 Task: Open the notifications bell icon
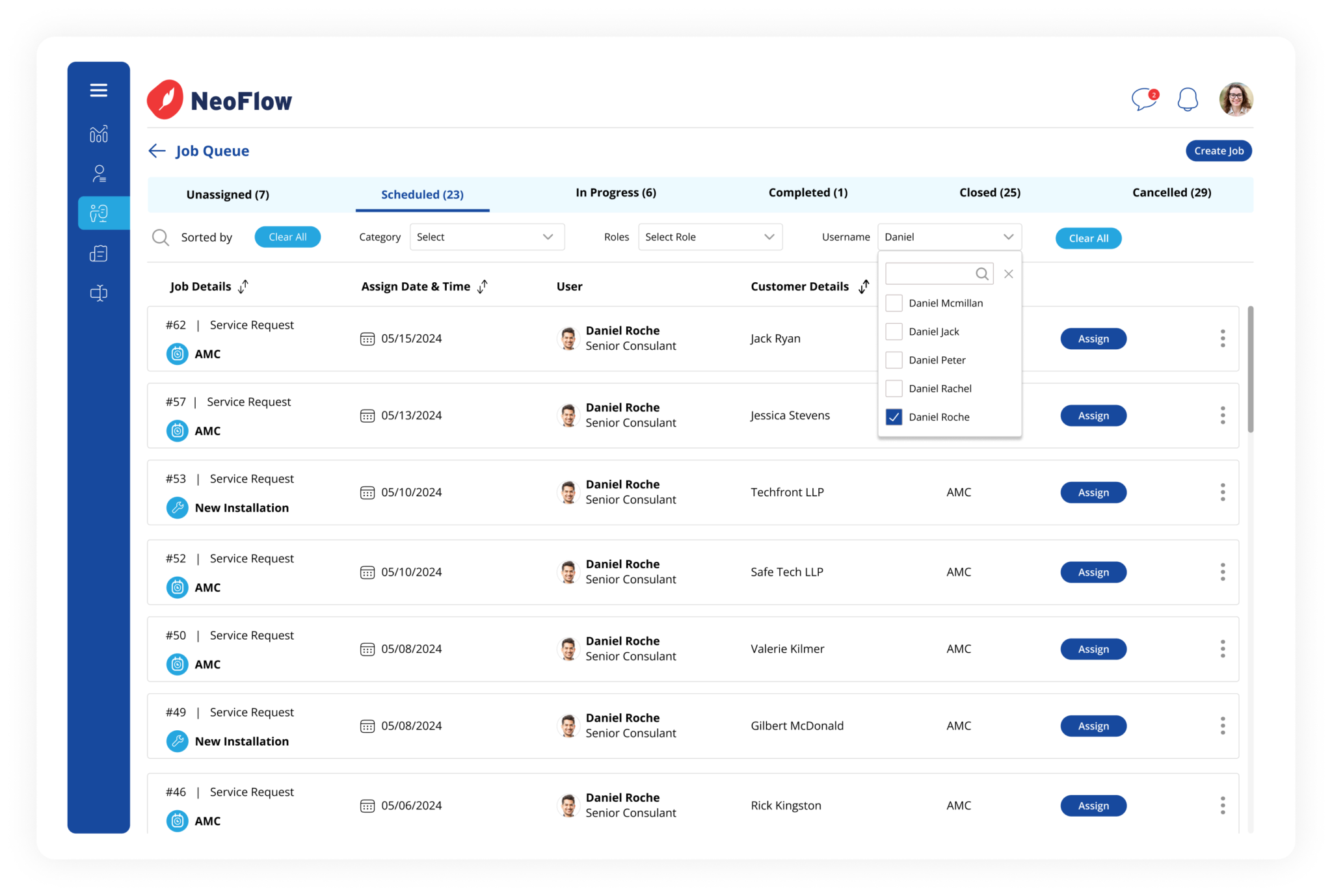pos(1188,99)
